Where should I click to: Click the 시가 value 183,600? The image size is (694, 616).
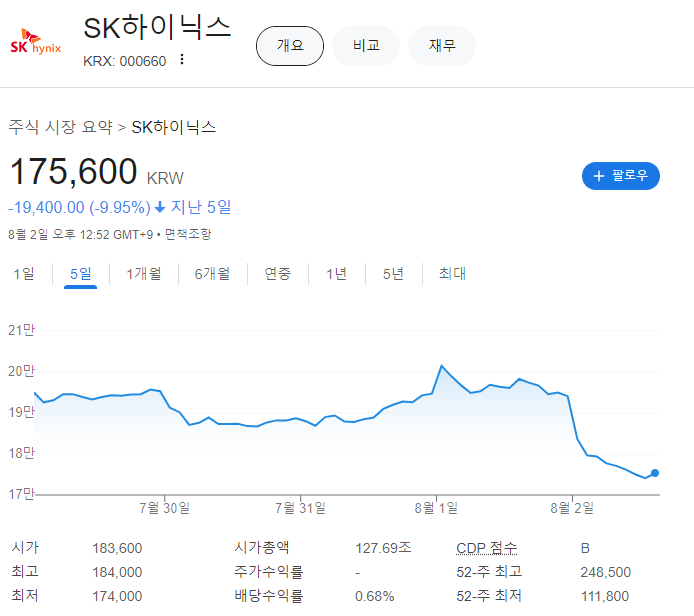pos(117,548)
